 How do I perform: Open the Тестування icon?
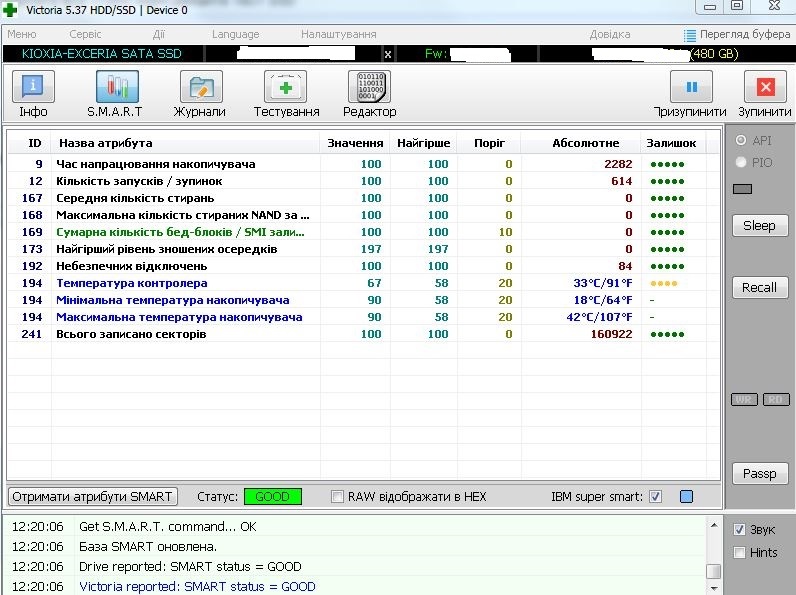[285, 87]
